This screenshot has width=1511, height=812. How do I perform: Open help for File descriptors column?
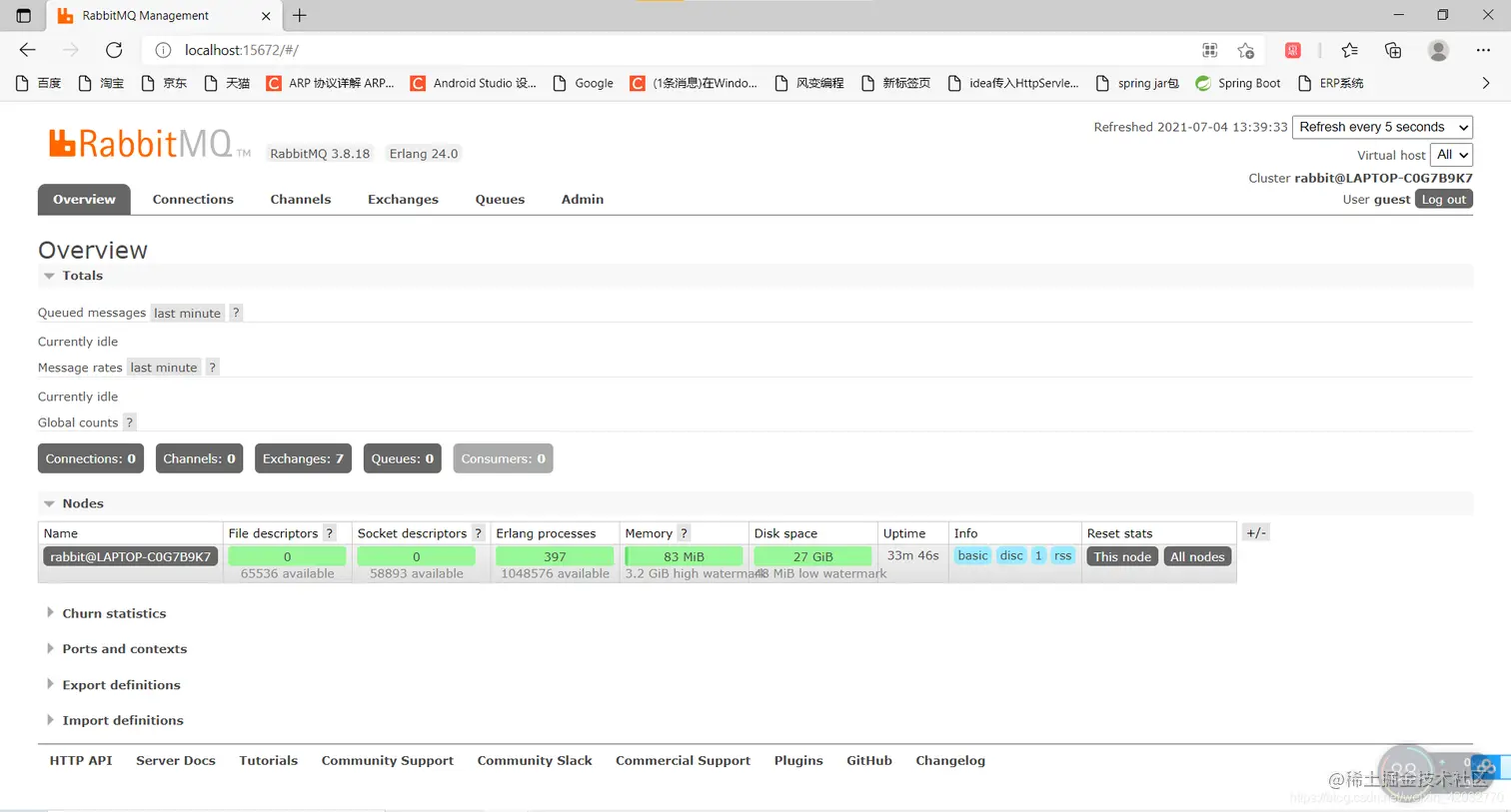pyautogui.click(x=329, y=533)
